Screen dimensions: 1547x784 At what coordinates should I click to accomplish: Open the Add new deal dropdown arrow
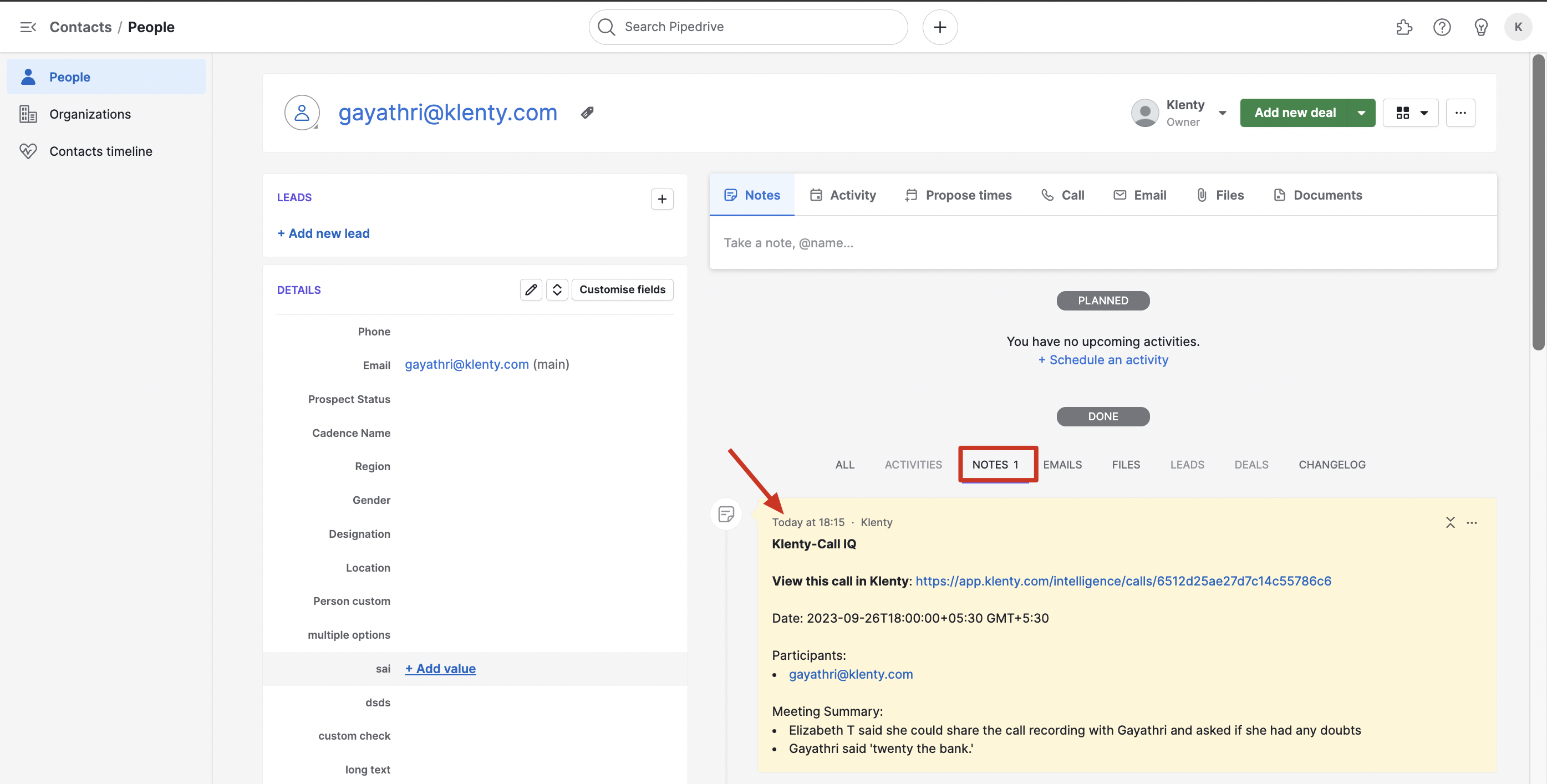[x=1361, y=113]
